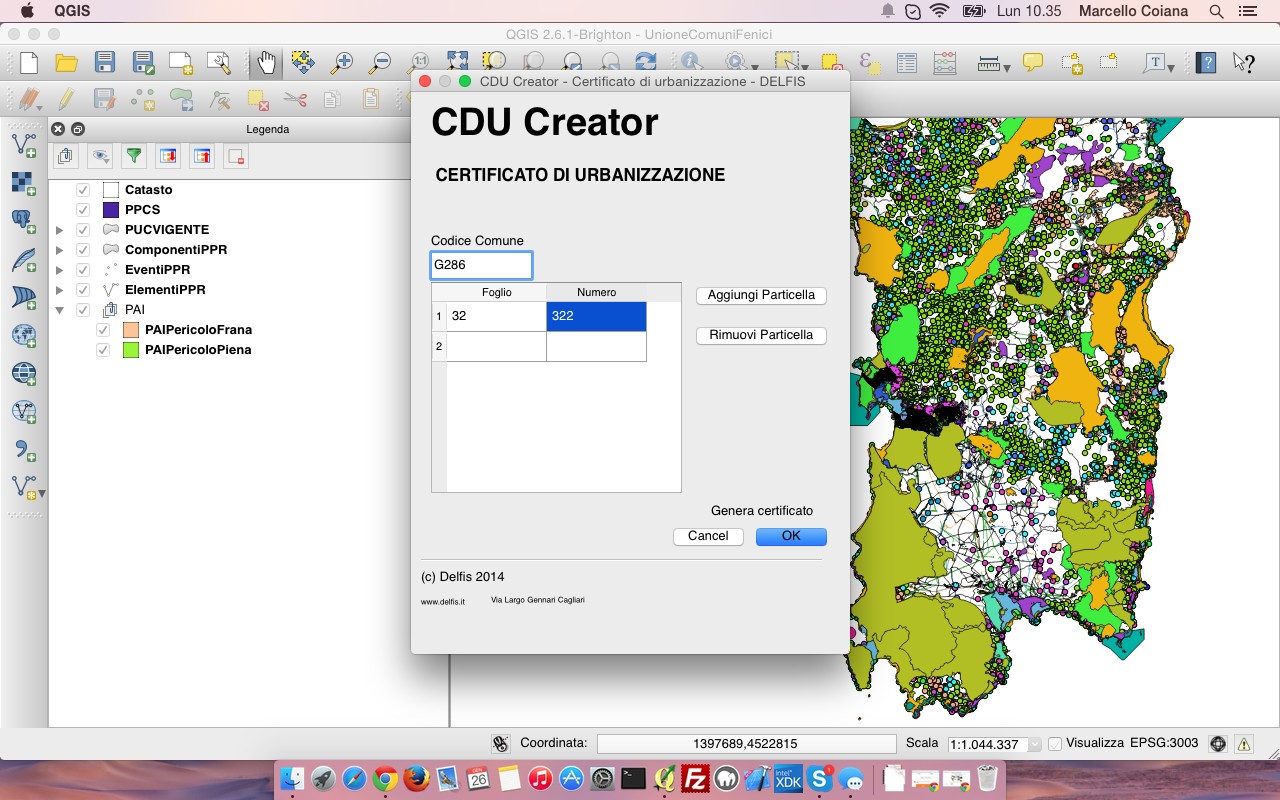1280x800 pixels.
Task: Click the PAIPericoloFrana orange color swatch
Action: click(x=131, y=330)
